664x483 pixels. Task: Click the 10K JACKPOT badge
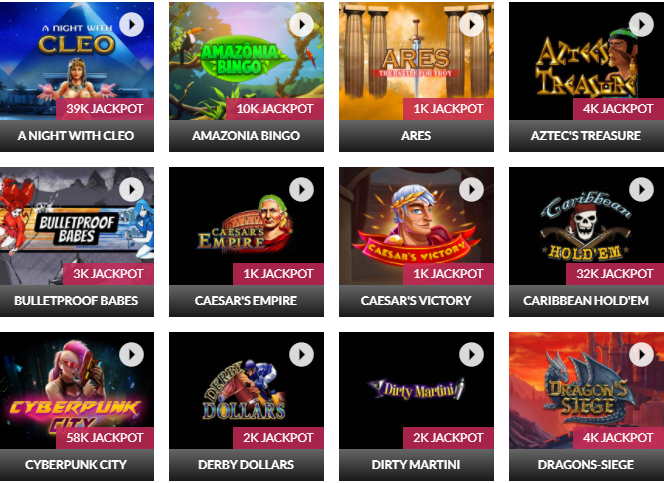point(275,109)
